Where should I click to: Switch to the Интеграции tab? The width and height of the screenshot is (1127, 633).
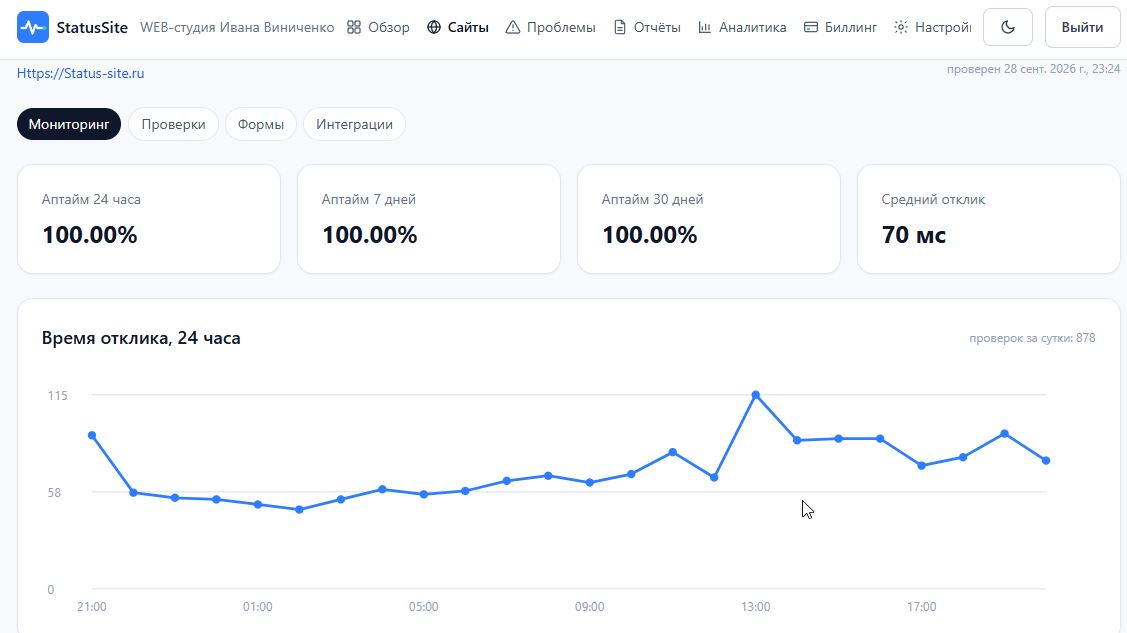pos(354,124)
